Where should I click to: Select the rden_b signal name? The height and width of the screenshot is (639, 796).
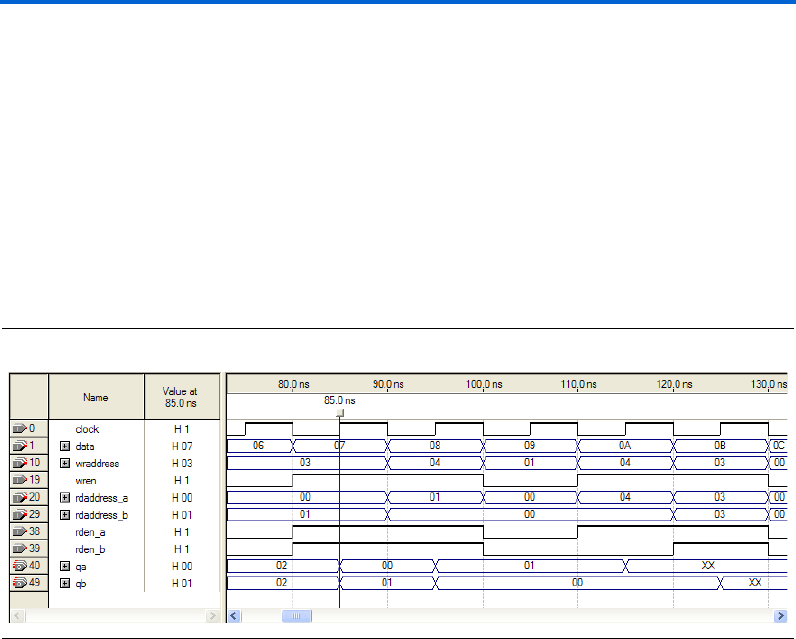click(91, 549)
